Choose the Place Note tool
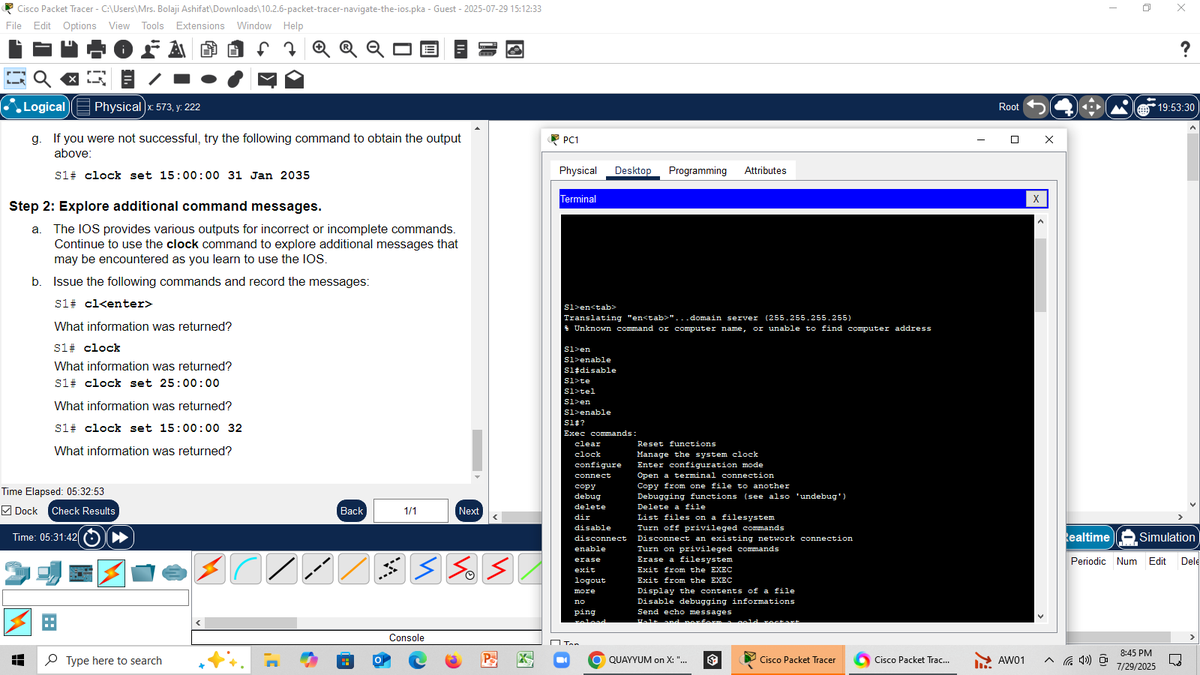The image size is (1200, 675). (128, 78)
